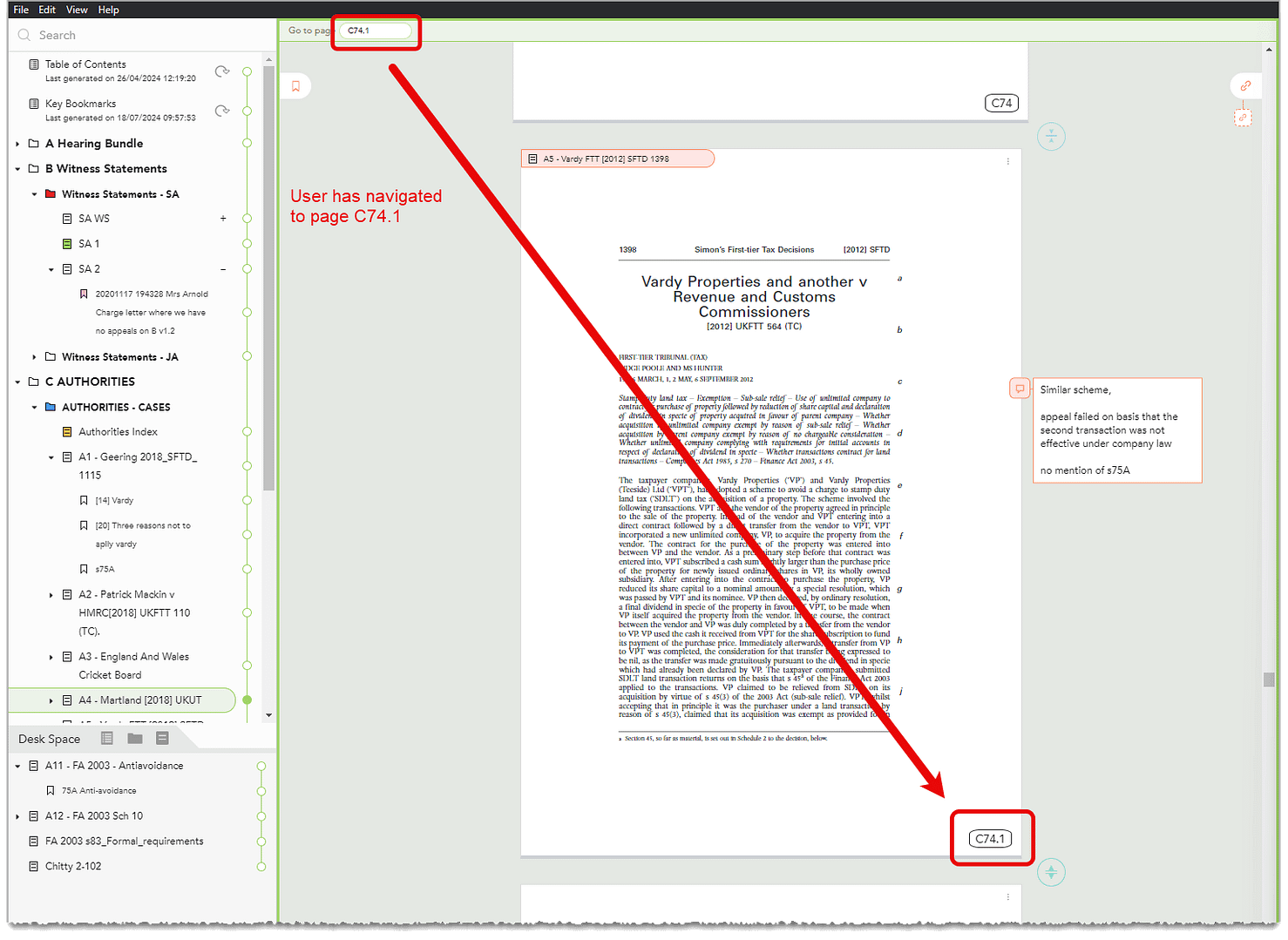This screenshot has height=940, width=1288.
Task: Expand the A Hearing Bundle folder
Action: pyautogui.click(x=17, y=144)
